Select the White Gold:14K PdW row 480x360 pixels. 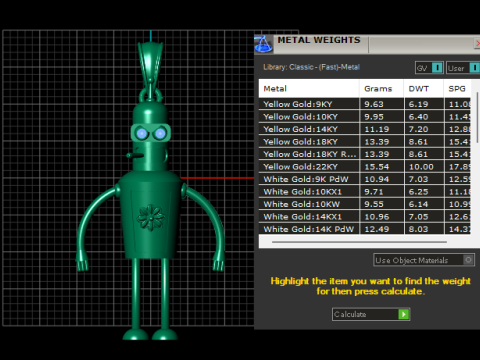tap(365, 229)
